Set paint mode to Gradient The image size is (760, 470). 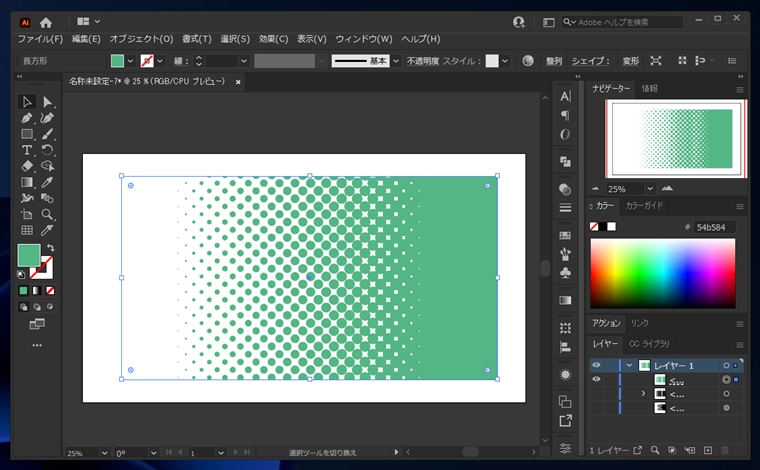click(x=36, y=291)
